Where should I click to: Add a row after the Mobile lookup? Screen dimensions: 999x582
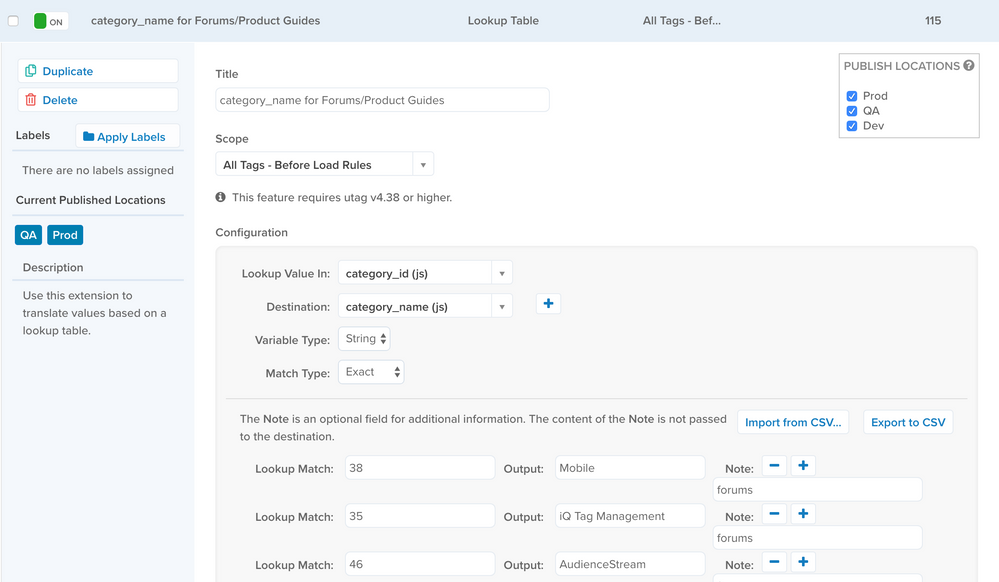click(803, 466)
